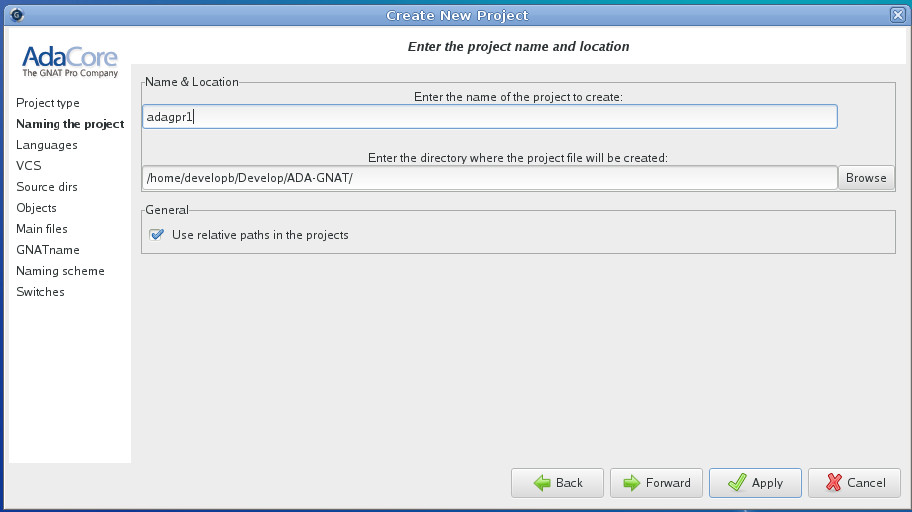Image resolution: width=912 pixels, height=512 pixels.
Task: Jump to VCS step
Action: (29, 166)
